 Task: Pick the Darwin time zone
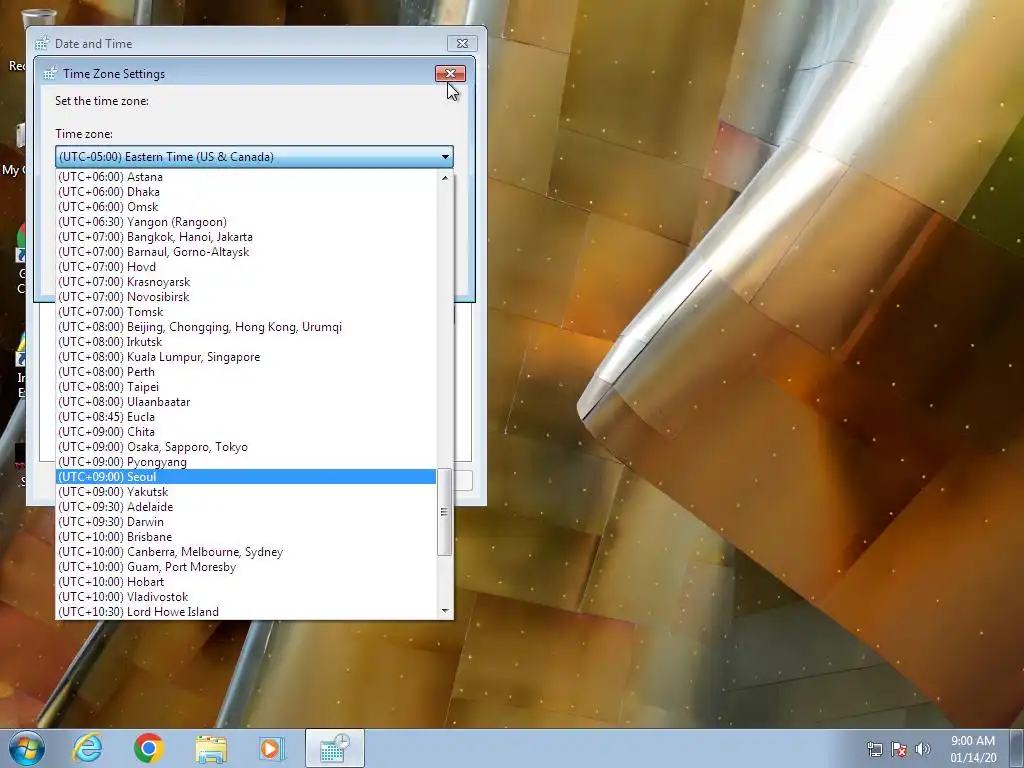tap(246, 522)
